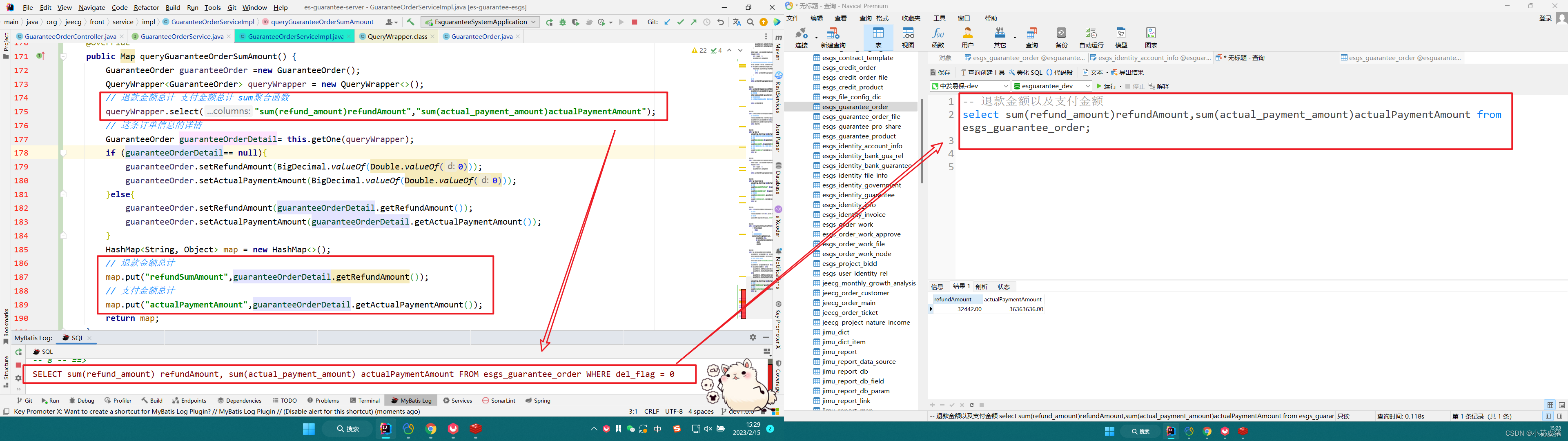Open the 用户 users icon in Navicat
This screenshot has height=441, width=1568.
coord(967,37)
